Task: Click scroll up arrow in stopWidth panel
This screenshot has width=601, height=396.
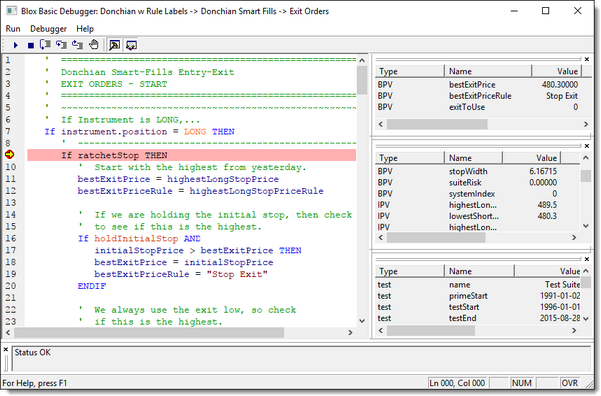Action: (586, 158)
